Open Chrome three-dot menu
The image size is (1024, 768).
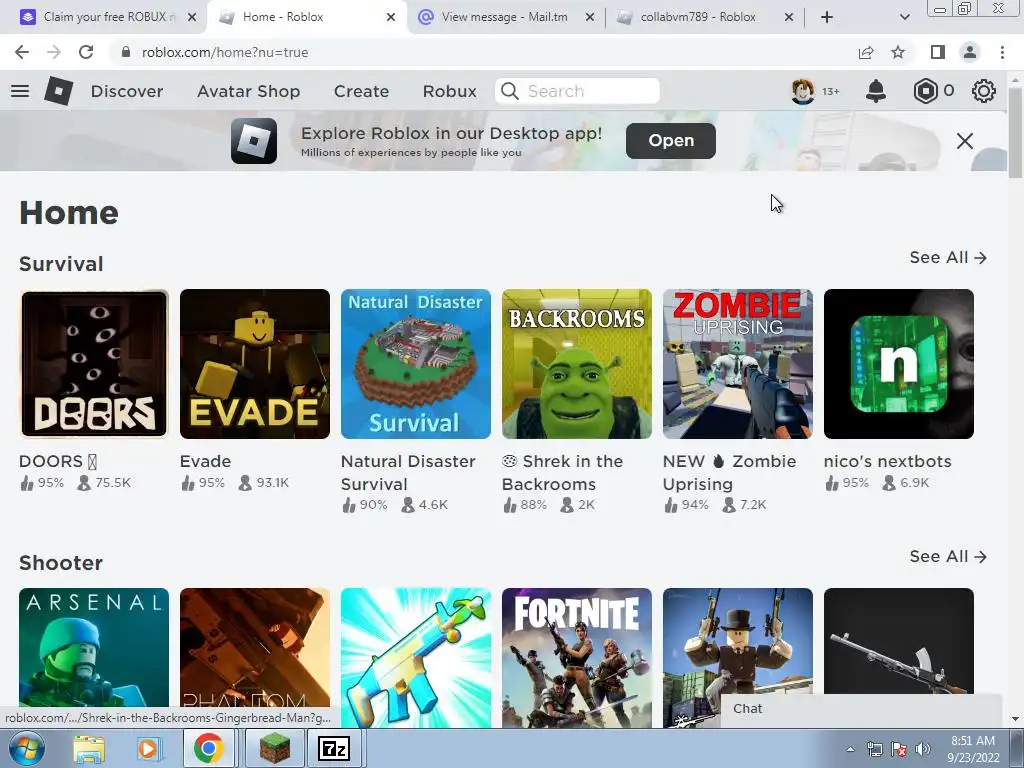[1002, 52]
